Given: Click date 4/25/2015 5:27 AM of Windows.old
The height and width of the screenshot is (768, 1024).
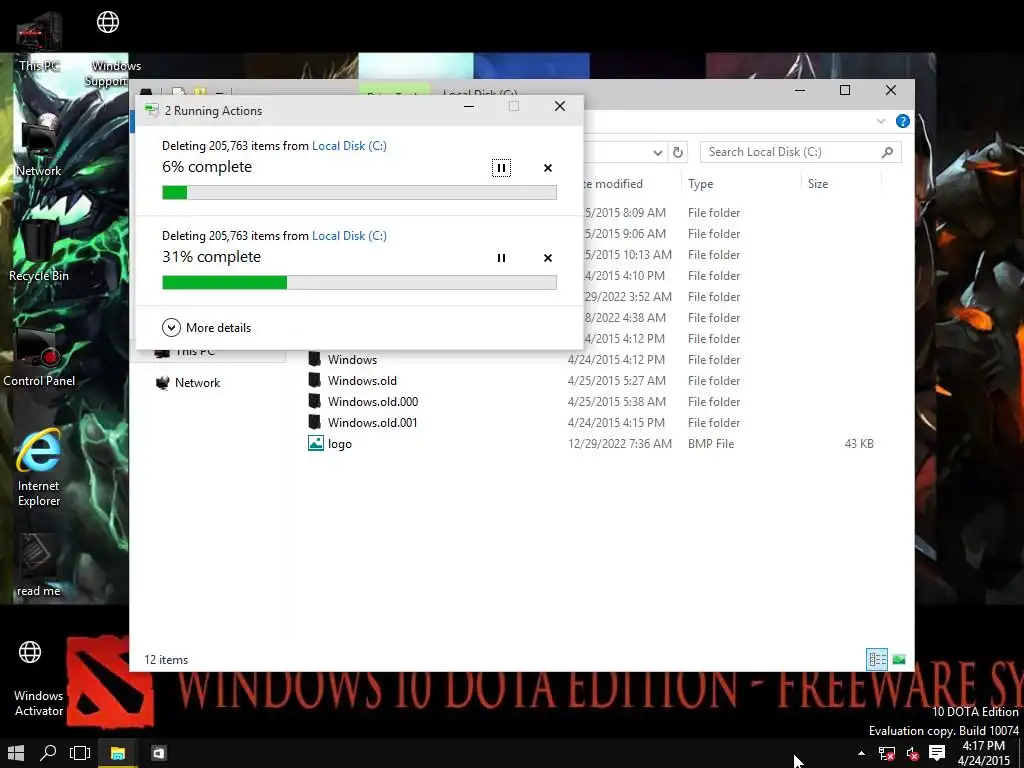Looking at the screenshot, I should 616,381.
